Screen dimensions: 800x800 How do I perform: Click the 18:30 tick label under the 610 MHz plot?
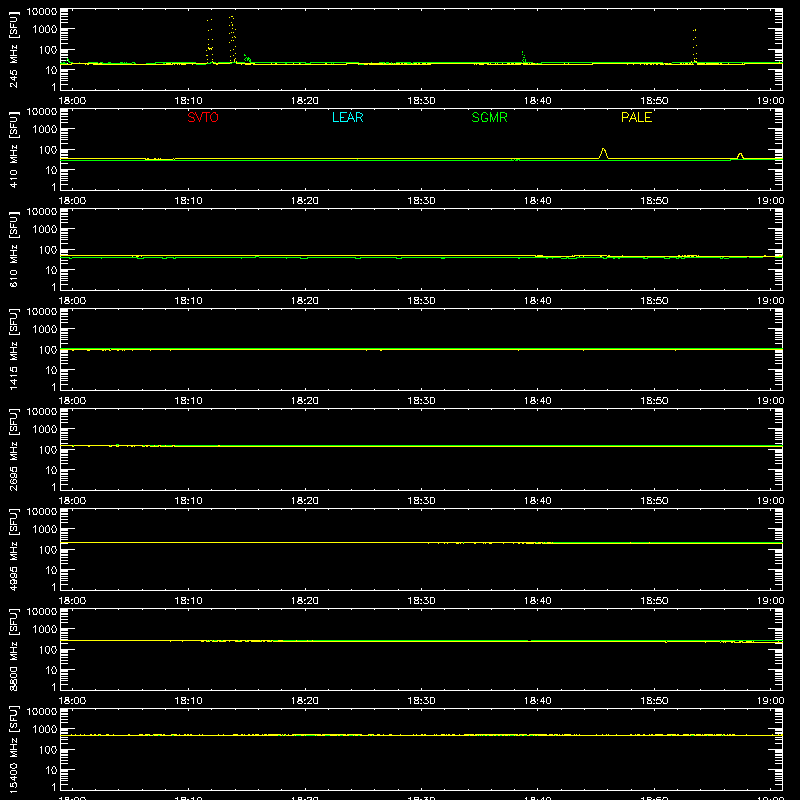[x=421, y=301]
